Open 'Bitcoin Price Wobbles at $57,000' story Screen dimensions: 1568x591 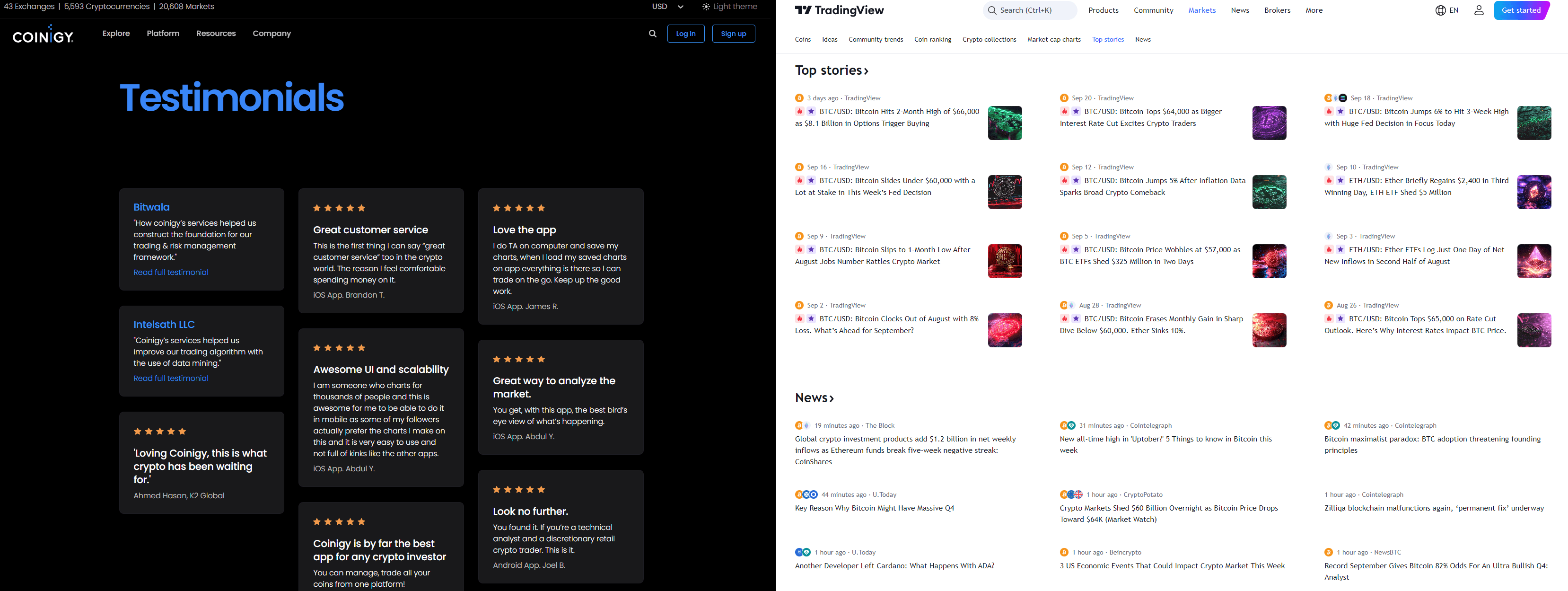click(x=1150, y=256)
